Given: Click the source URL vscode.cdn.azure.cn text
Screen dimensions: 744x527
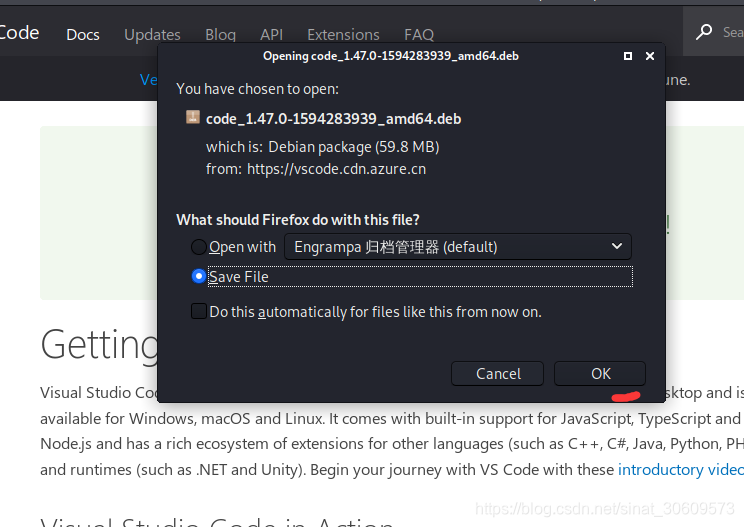Looking at the screenshot, I should pyautogui.click(x=336, y=169).
